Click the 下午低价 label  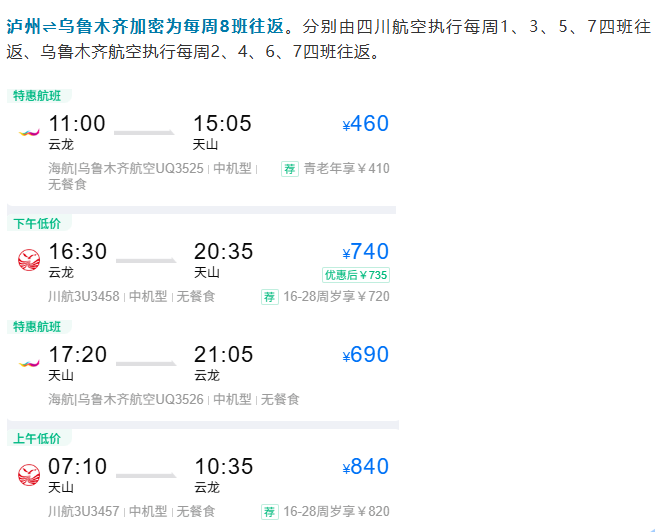click(36, 223)
